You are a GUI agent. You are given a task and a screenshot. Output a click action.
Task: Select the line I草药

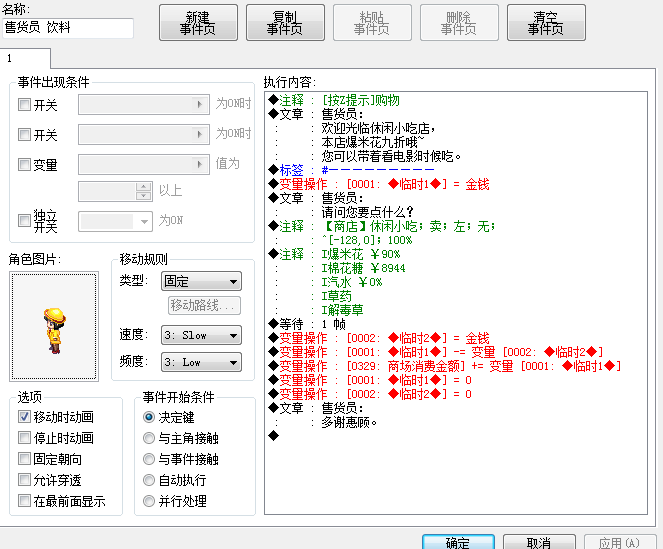pyautogui.click(x=456, y=296)
